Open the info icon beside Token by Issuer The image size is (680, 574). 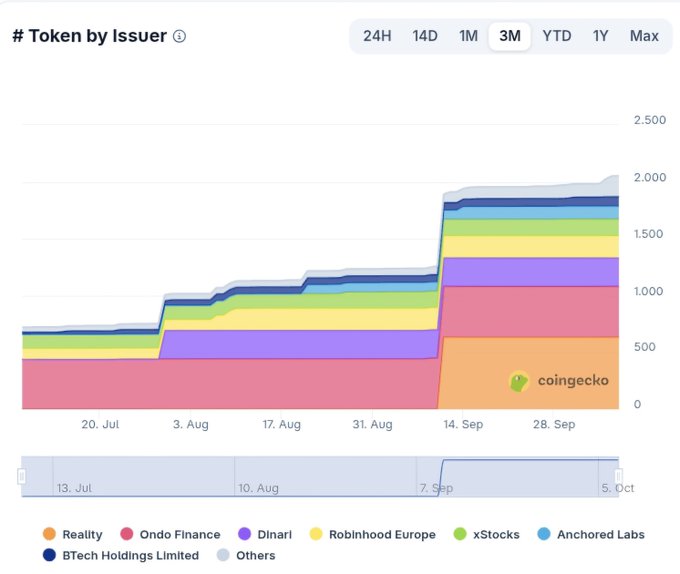click(x=179, y=36)
